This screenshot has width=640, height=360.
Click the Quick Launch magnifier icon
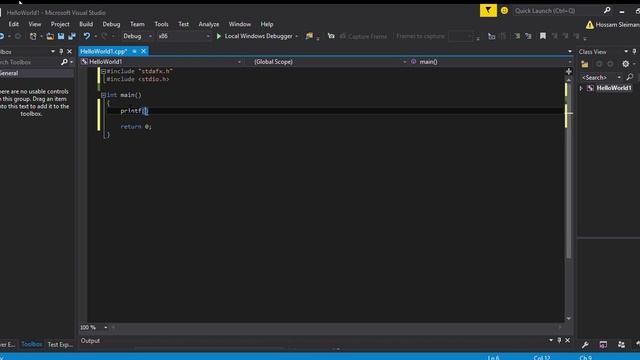[x=607, y=11]
